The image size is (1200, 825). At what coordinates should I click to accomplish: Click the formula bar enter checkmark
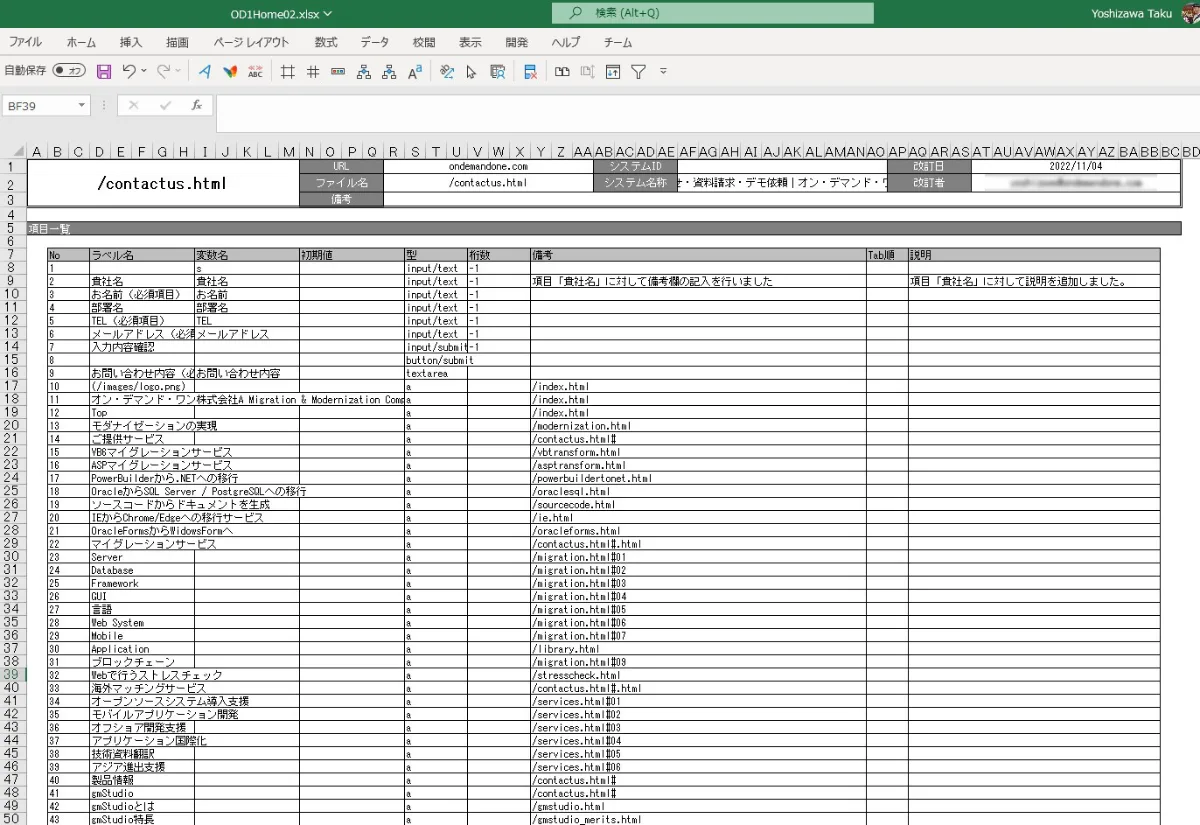point(165,105)
